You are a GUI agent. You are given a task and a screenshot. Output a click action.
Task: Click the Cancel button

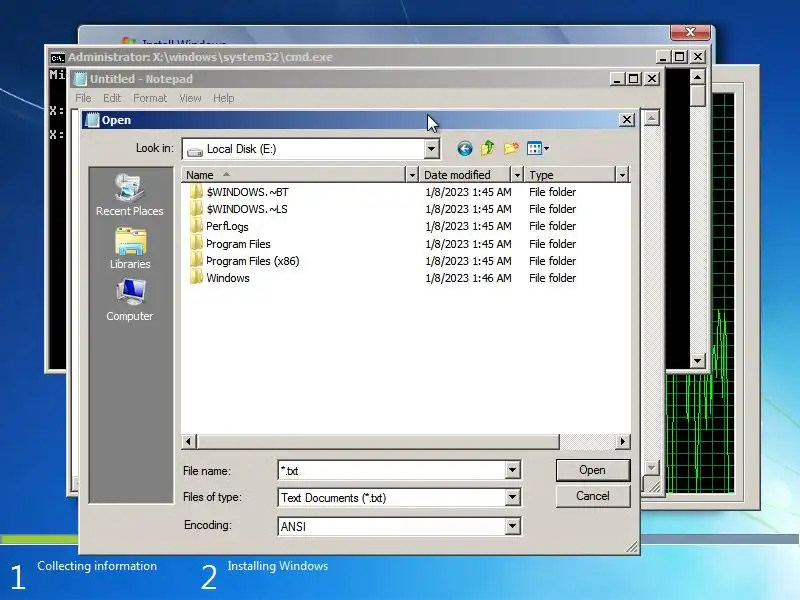(x=592, y=496)
